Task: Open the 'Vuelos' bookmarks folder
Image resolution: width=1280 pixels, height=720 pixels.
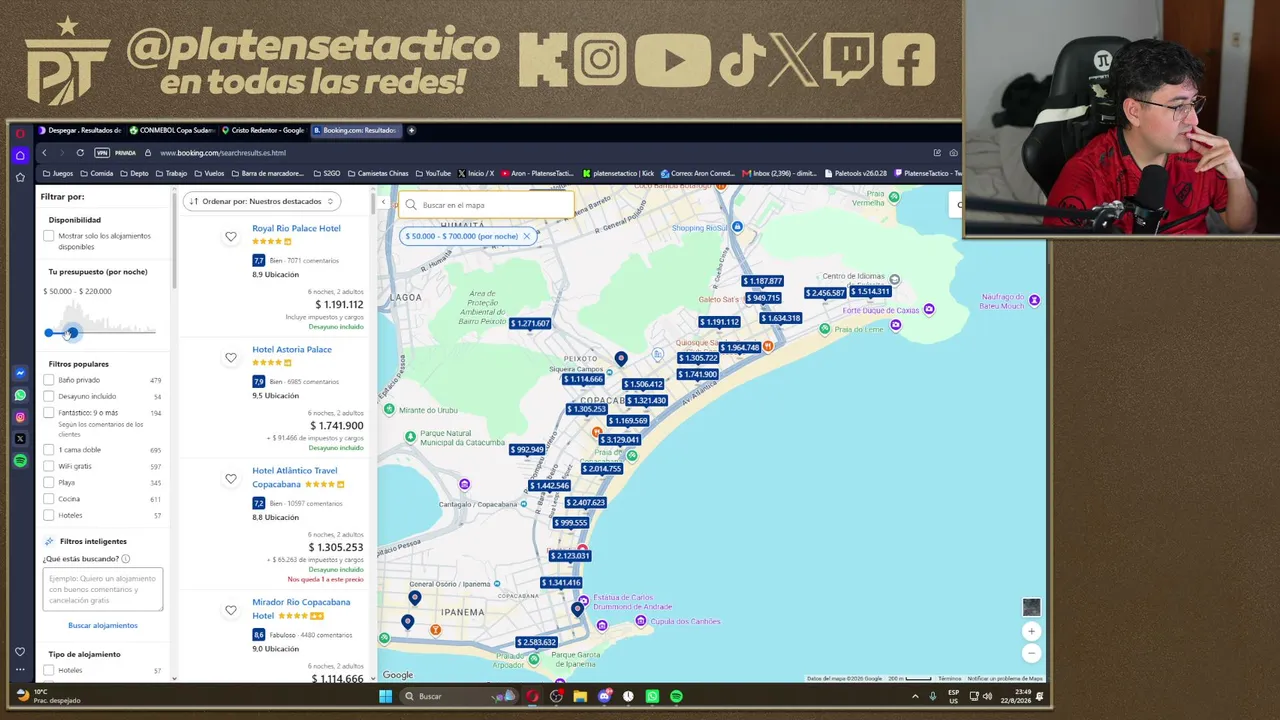Action: click(x=209, y=173)
